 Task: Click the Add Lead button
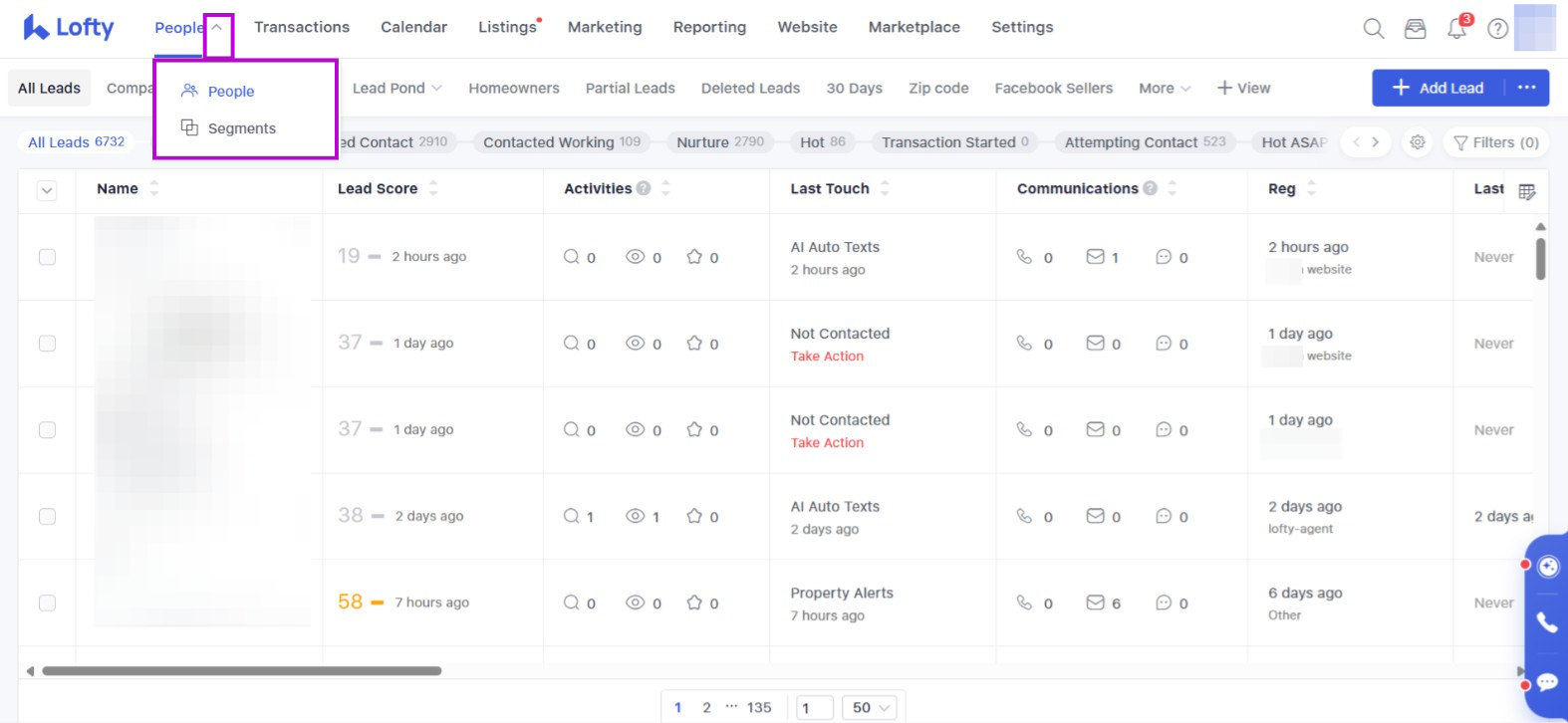pyautogui.click(x=1438, y=88)
